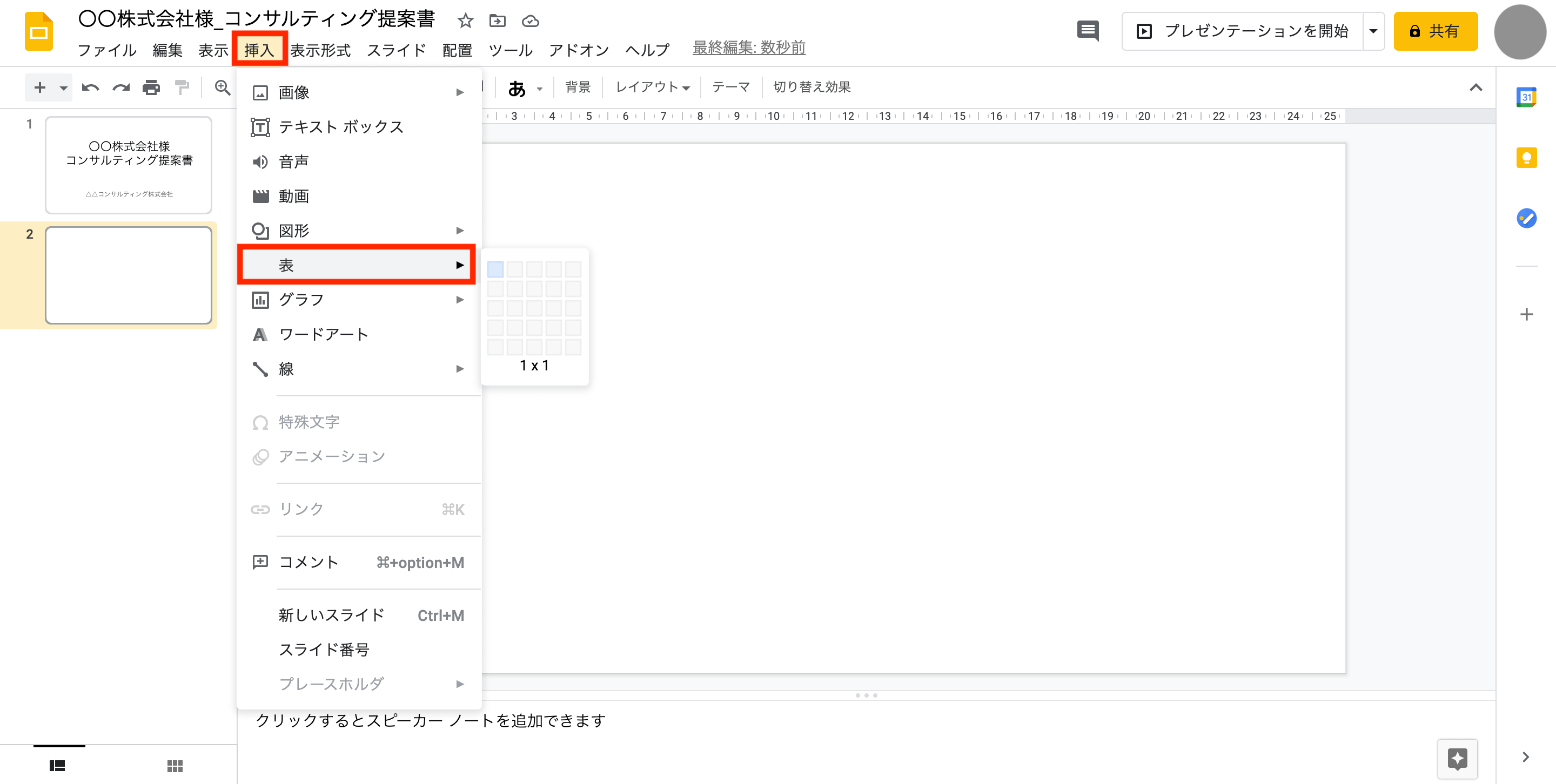Select blank slide 2 thumbnail
Viewport: 1556px width, 784px height.
[129, 275]
